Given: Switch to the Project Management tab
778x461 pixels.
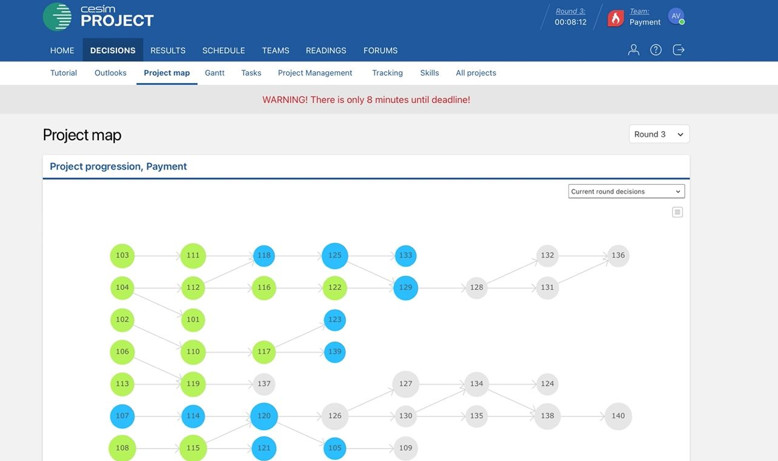Looking at the screenshot, I should (315, 73).
